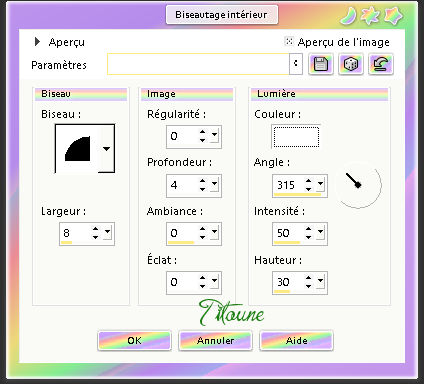Increase Angle with the up arrow

pos(309,181)
